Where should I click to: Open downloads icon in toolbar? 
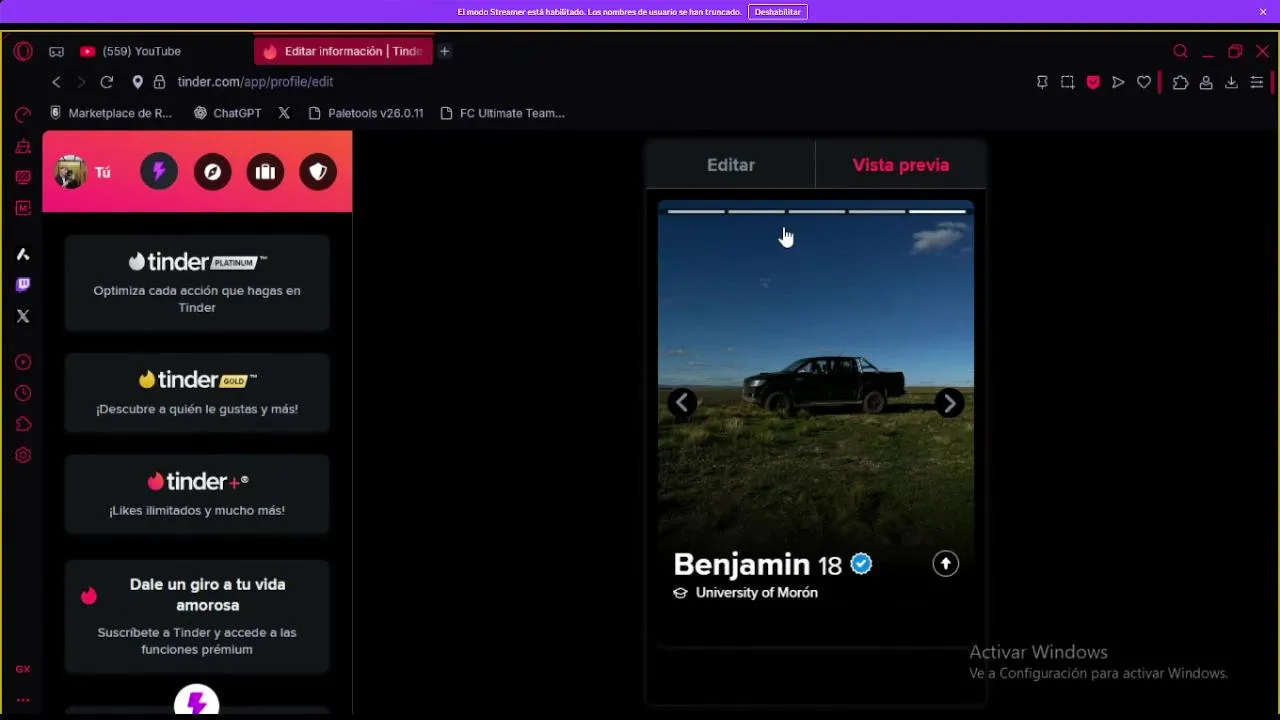(1231, 82)
